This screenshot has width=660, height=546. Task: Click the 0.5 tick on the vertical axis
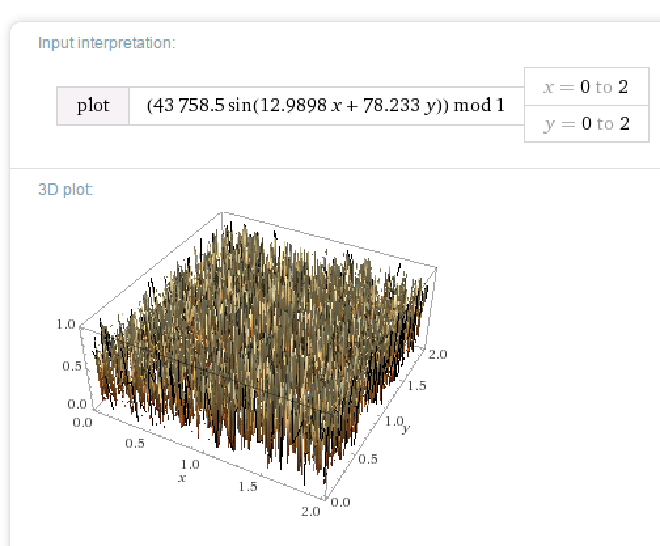(x=72, y=366)
